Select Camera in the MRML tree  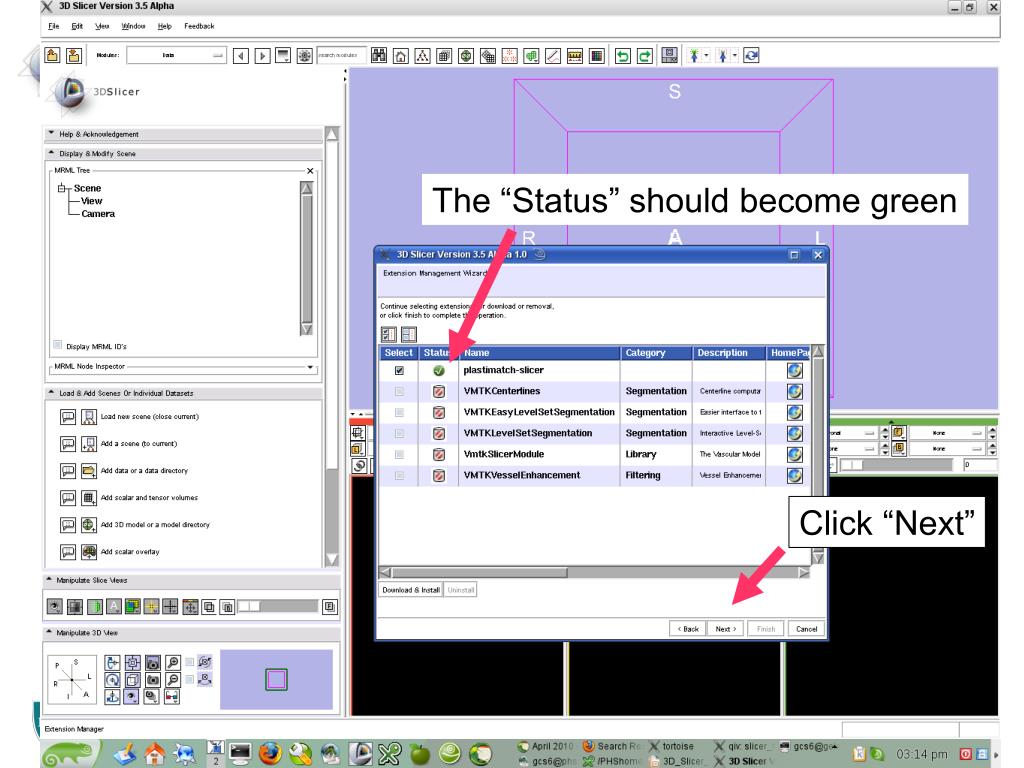98,214
